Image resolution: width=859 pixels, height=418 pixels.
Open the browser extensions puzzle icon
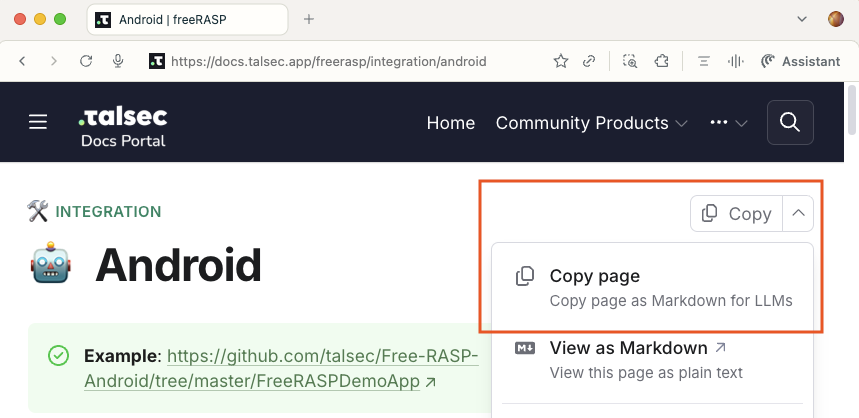coord(661,61)
